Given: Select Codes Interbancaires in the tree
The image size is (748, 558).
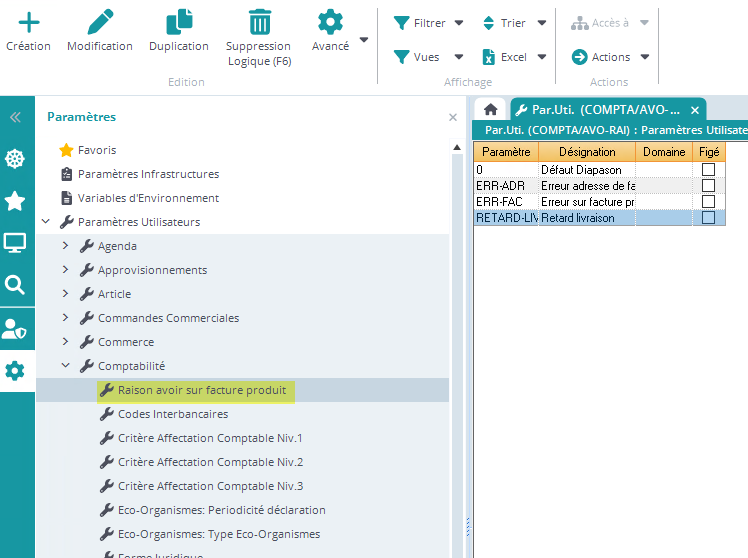Looking at the screenshot, I should click(x=172, y=414).
